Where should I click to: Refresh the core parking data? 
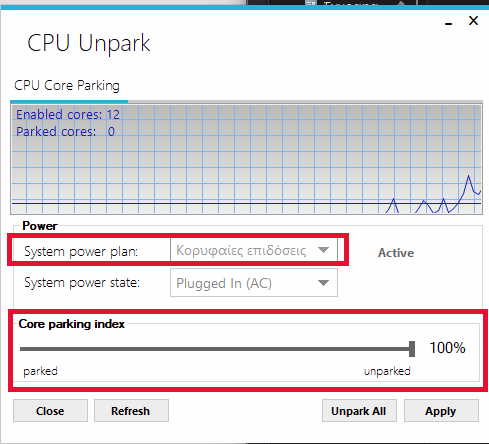[x=131, y=411]
